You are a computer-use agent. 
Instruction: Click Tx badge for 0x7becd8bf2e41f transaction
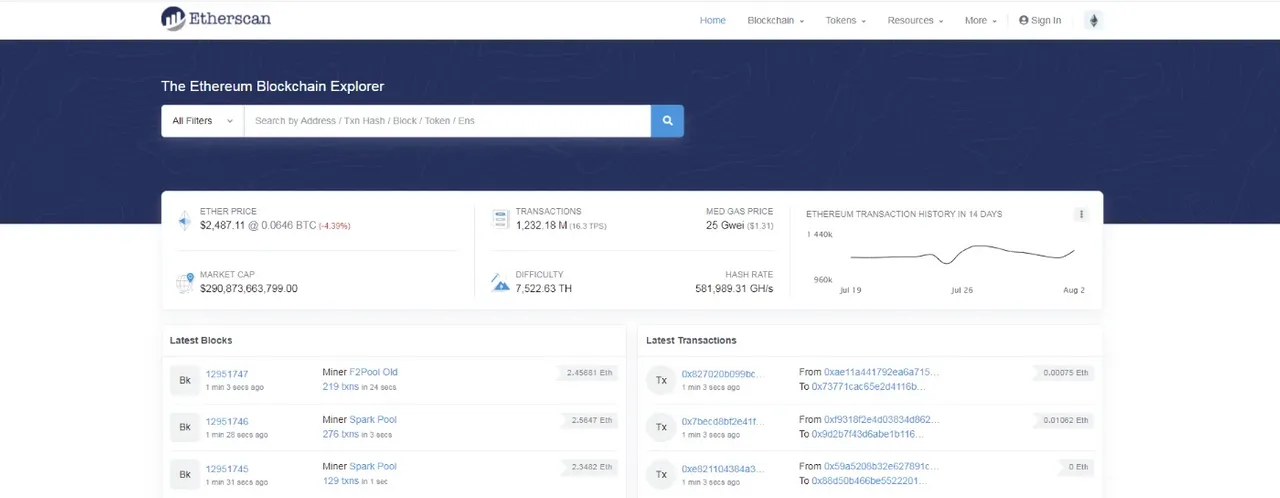661,427
